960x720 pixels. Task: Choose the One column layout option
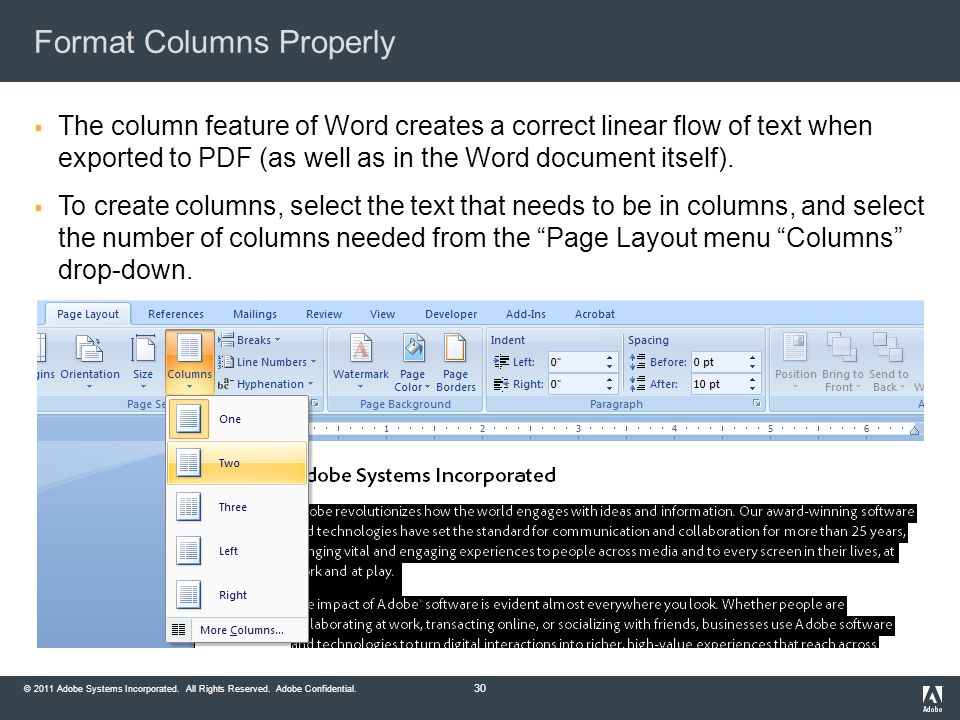tap(237, 419)
